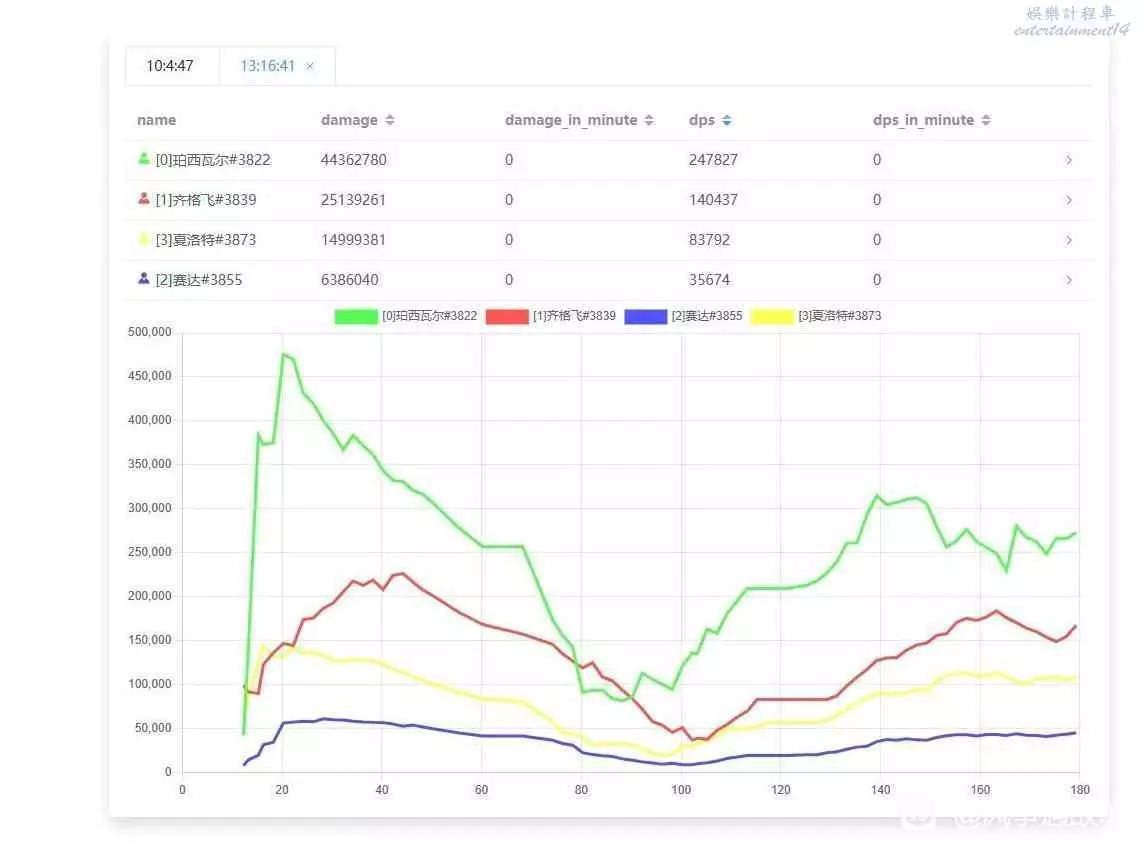Select the 13:16:41 tab

coord(267,66)
